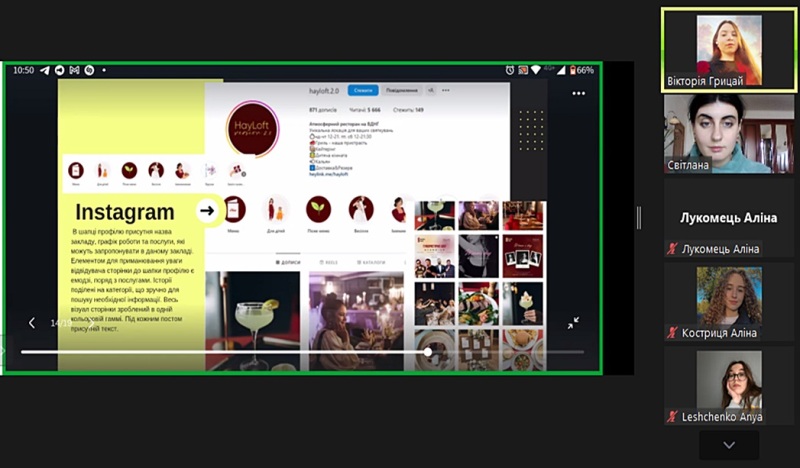Show more participants with the down chevron

click(729, 445)
